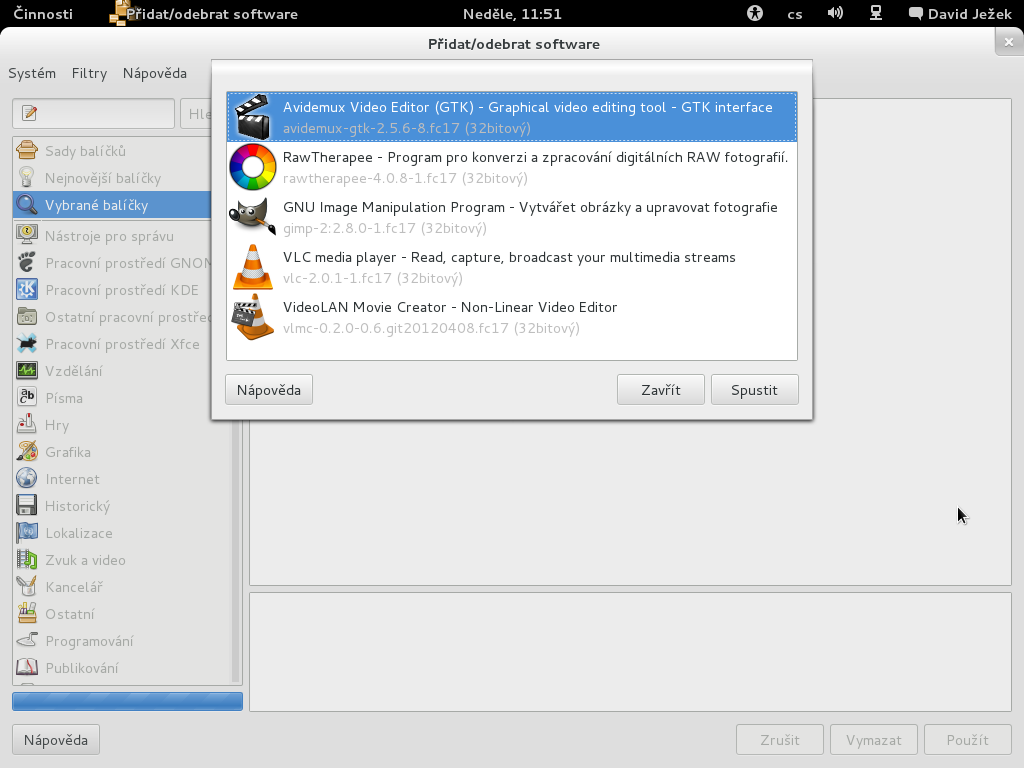Select the rawtherapee-4.0.8-1.fc17 package text
The image size is (1024, 768).
405,178
